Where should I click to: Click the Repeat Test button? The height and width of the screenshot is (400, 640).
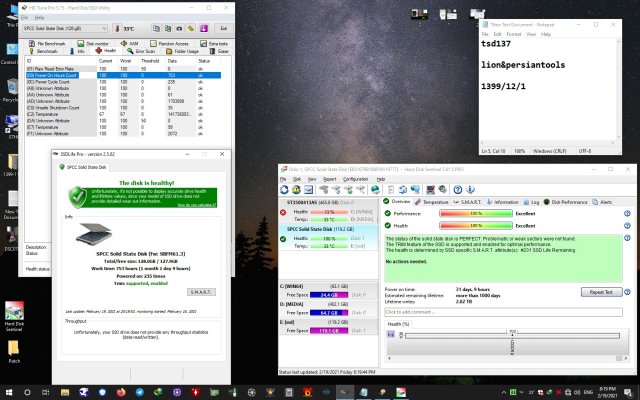coord(601,292)
